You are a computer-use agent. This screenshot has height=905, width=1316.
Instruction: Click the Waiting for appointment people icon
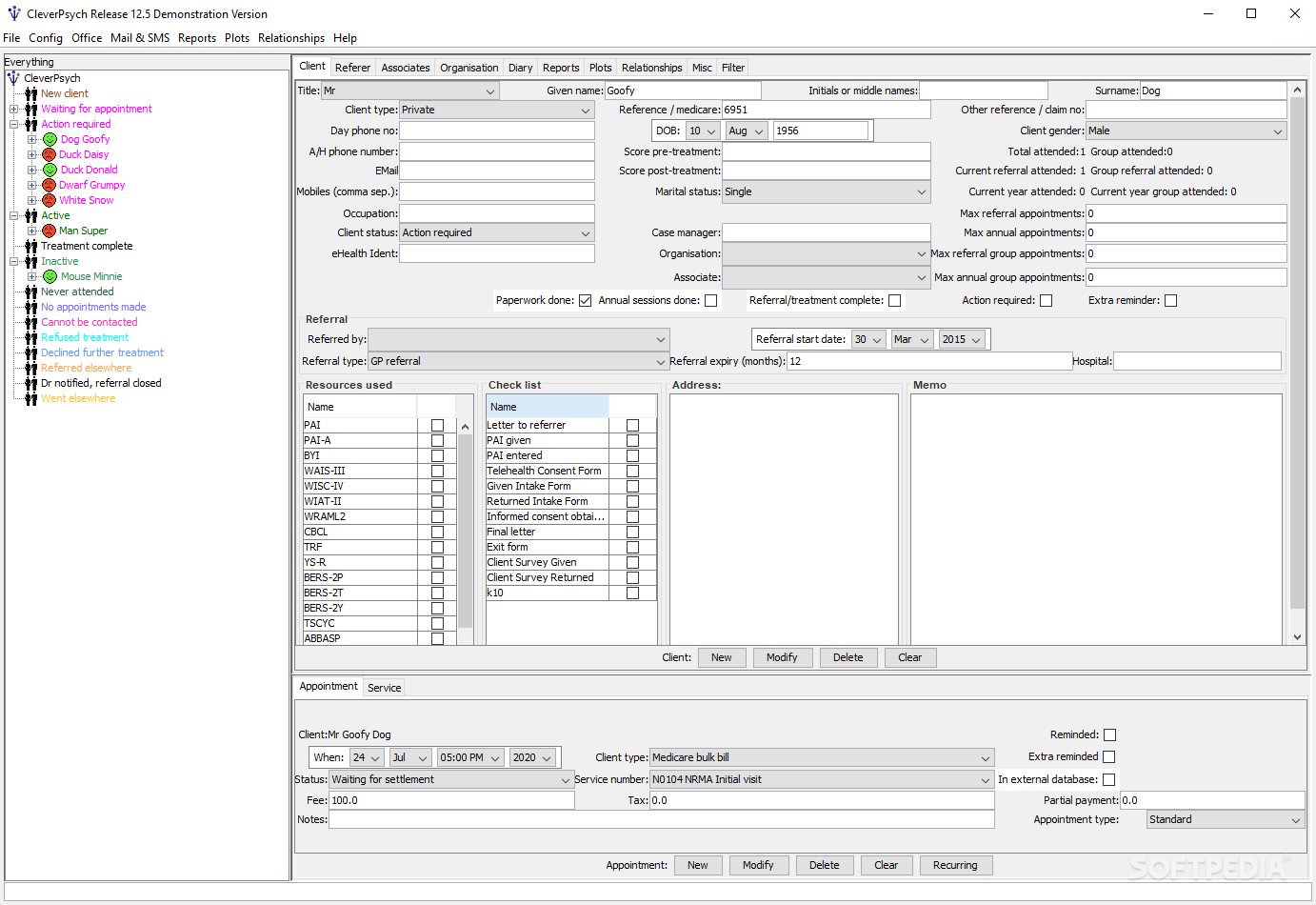coord(31,109)
